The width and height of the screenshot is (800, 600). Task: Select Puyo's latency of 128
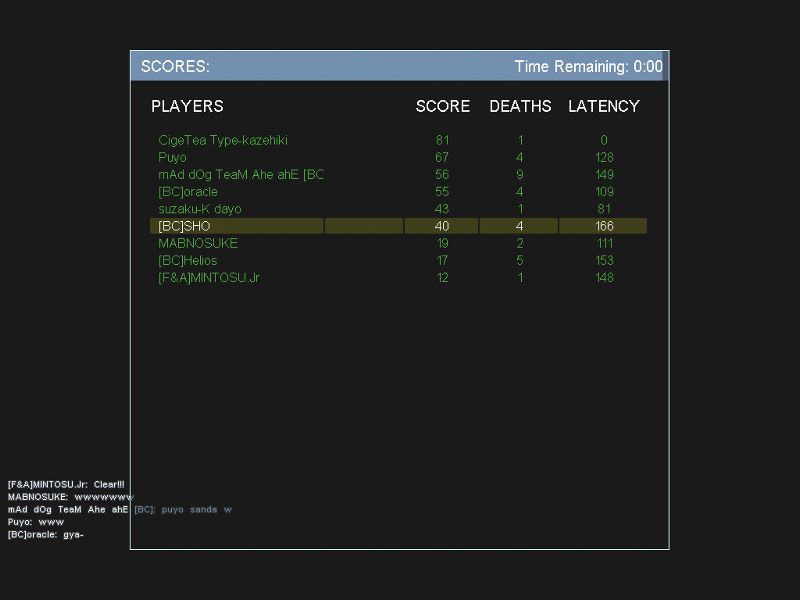[604, 158]
